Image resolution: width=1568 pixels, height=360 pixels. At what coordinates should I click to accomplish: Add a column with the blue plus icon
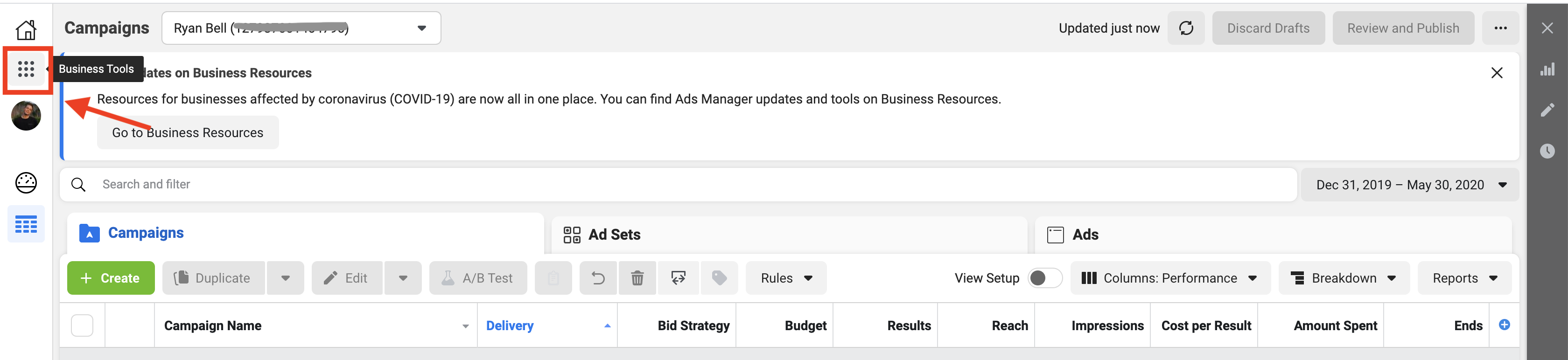coord(1504,325)
